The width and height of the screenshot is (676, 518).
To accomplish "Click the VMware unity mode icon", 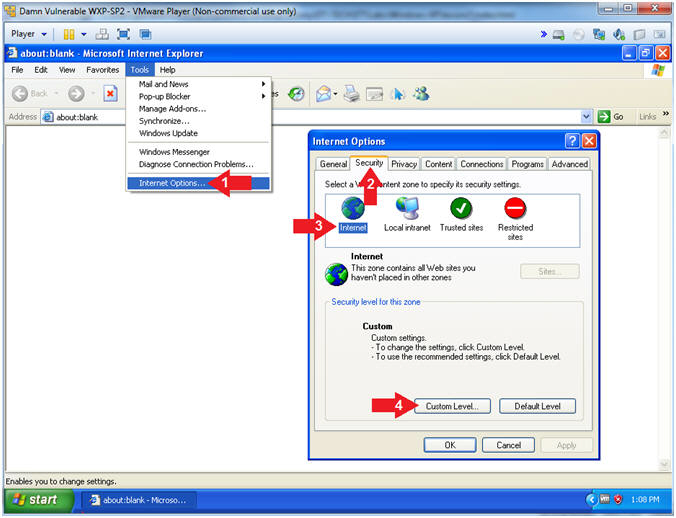I will pos(145,34).
